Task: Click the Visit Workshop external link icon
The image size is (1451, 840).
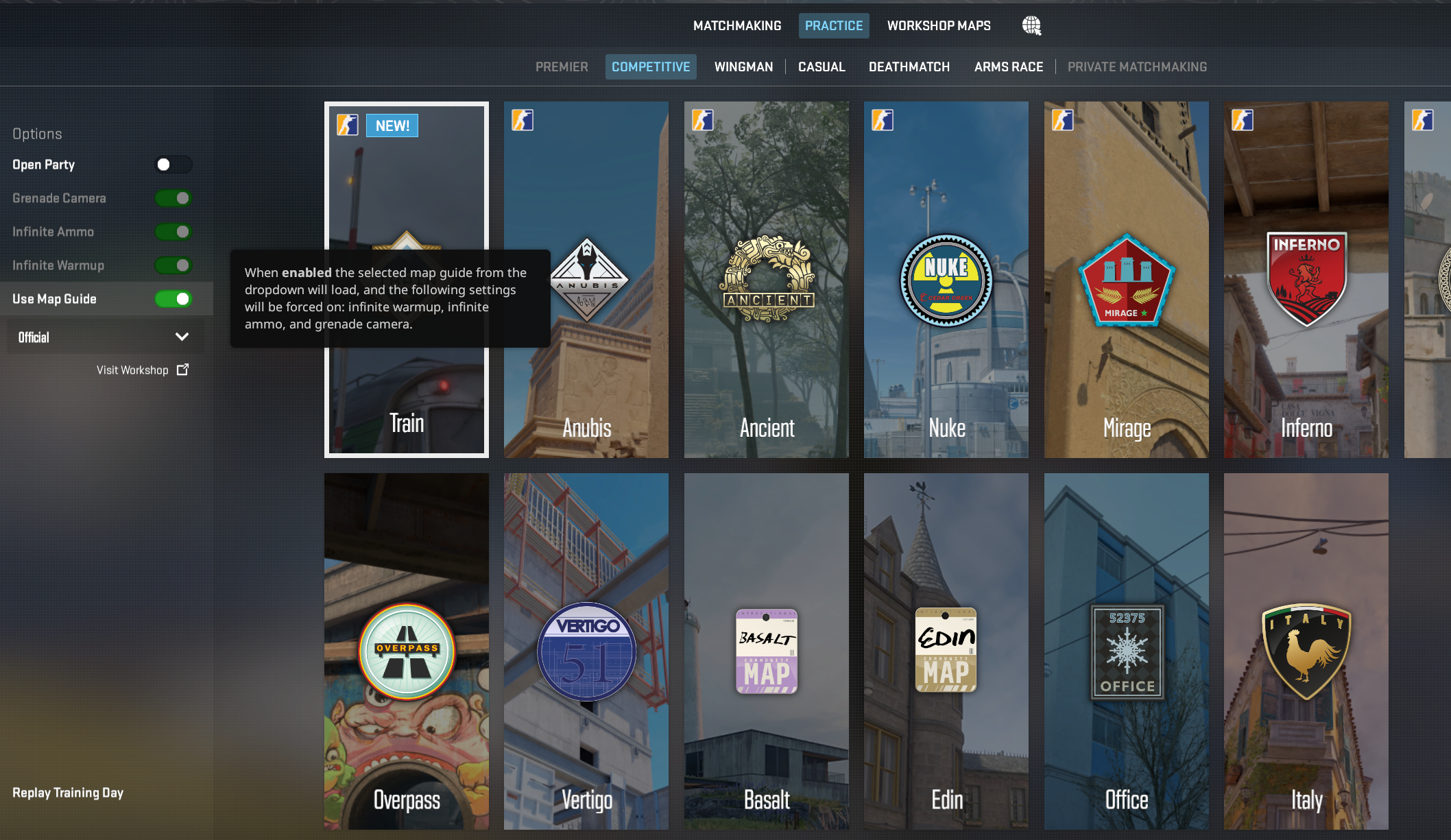Action: [x=182, y=370]
